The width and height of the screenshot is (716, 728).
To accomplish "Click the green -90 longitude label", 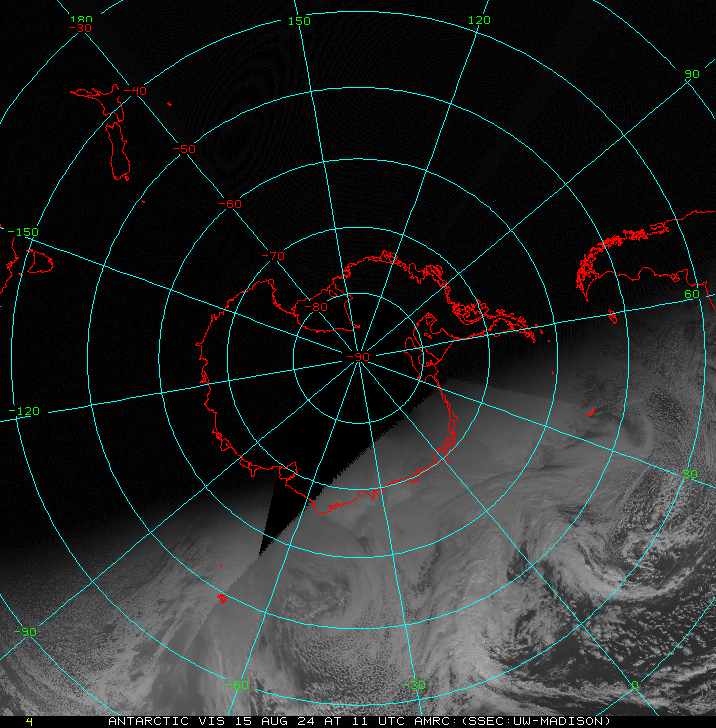I will [27, 631].
